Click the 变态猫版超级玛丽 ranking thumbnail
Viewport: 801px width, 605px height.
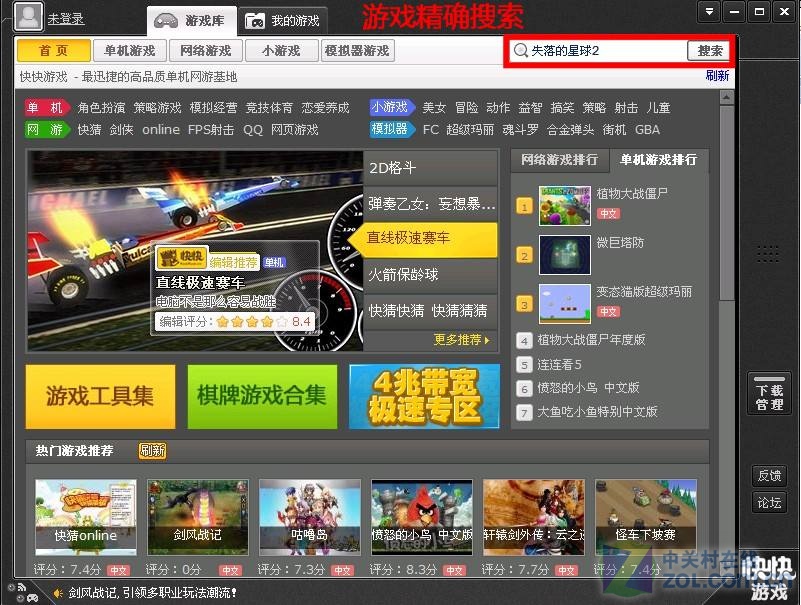pos(565,304)
